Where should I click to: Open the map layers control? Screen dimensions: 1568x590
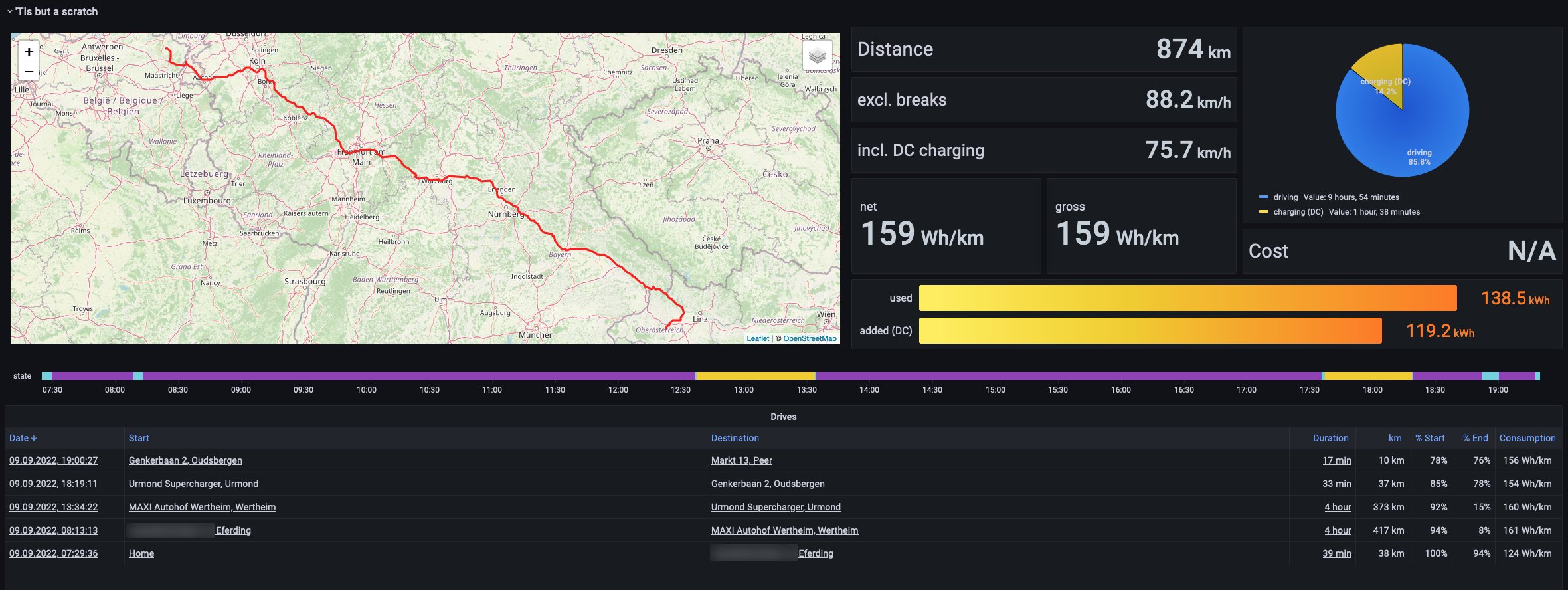[817, 56]
